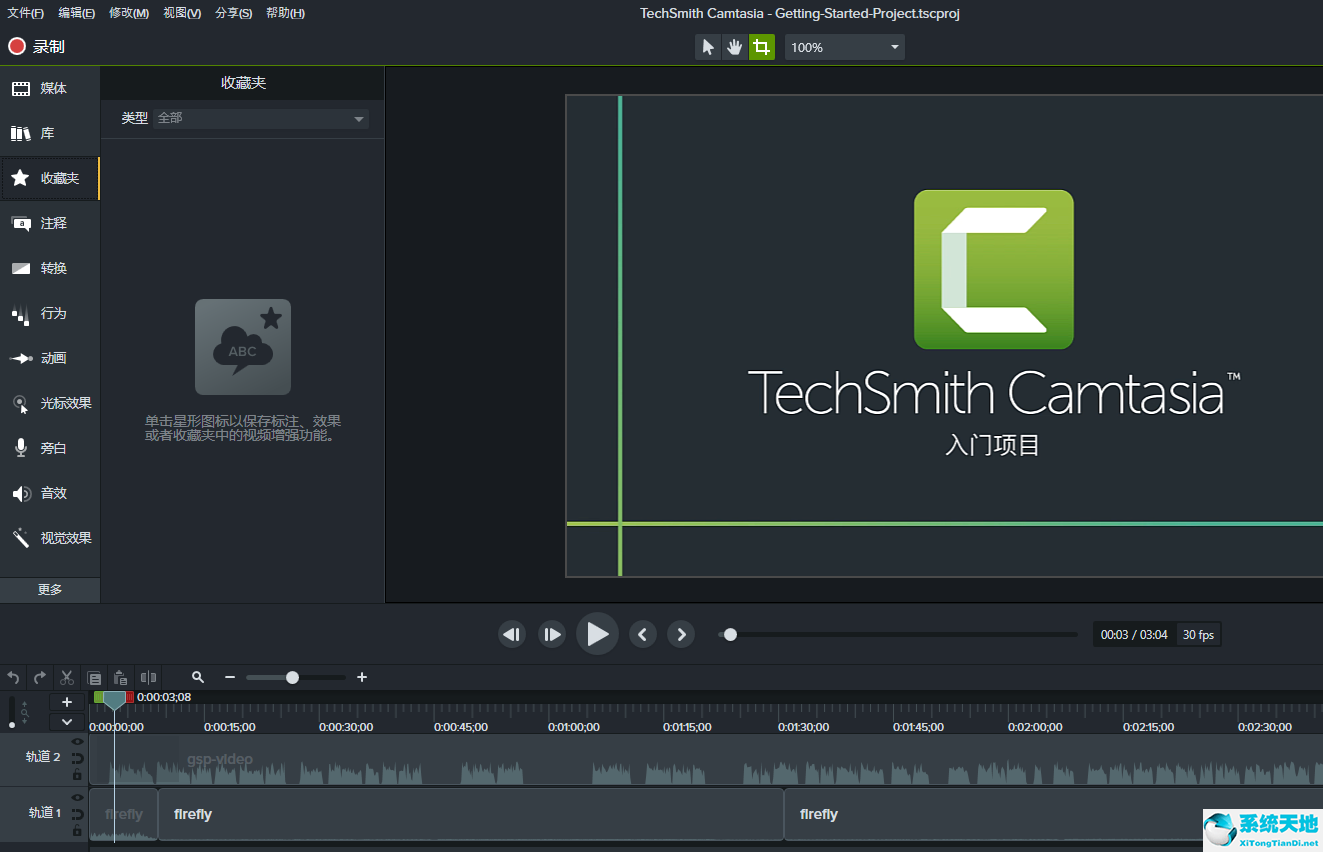
Task: Open the 100% canvas zoom dropdown
Action: [845, 47]
